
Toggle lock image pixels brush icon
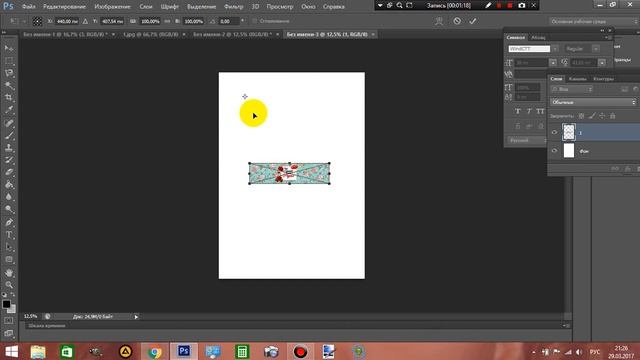592,116
